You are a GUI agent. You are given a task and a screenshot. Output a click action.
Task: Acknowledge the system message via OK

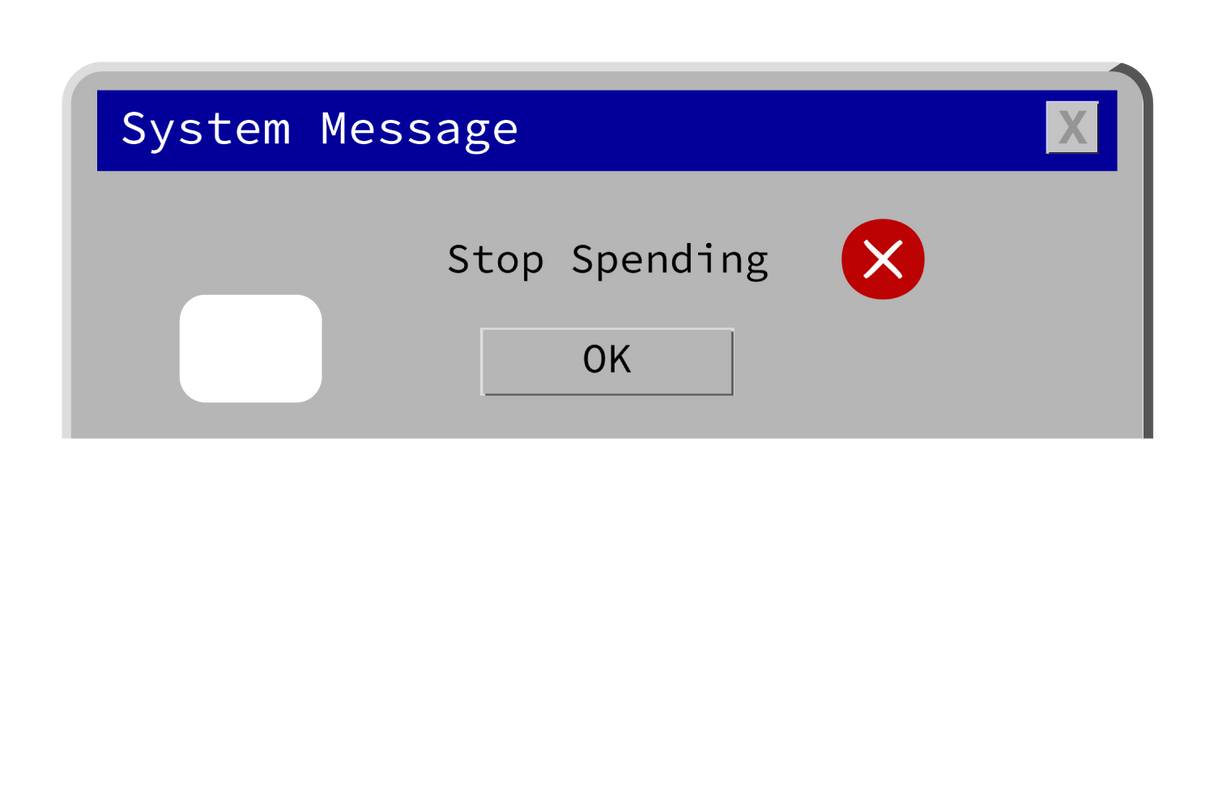607,361
